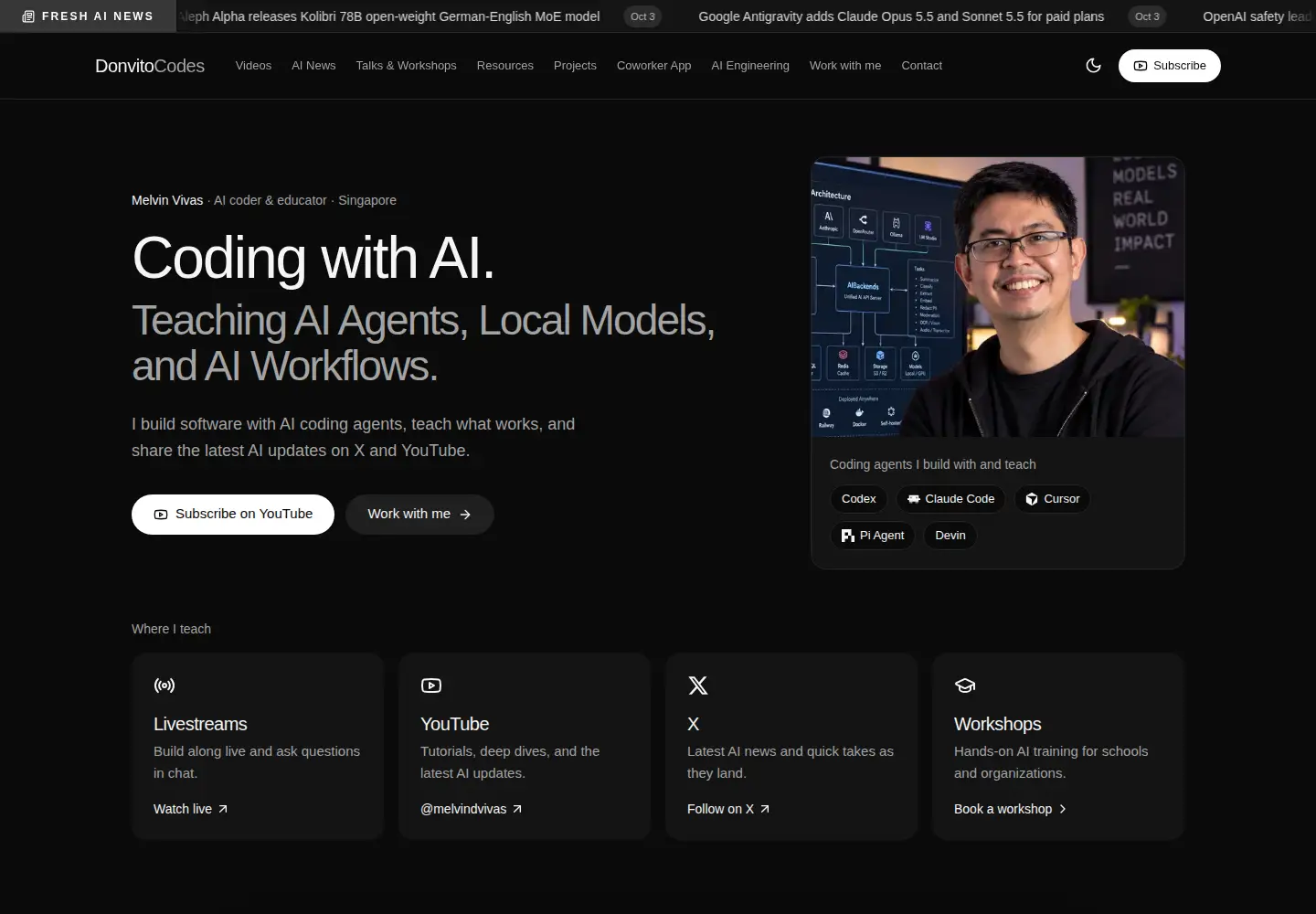Click the X logo icon in card
Screen dimensions: 1316x914
pos(698,685)
